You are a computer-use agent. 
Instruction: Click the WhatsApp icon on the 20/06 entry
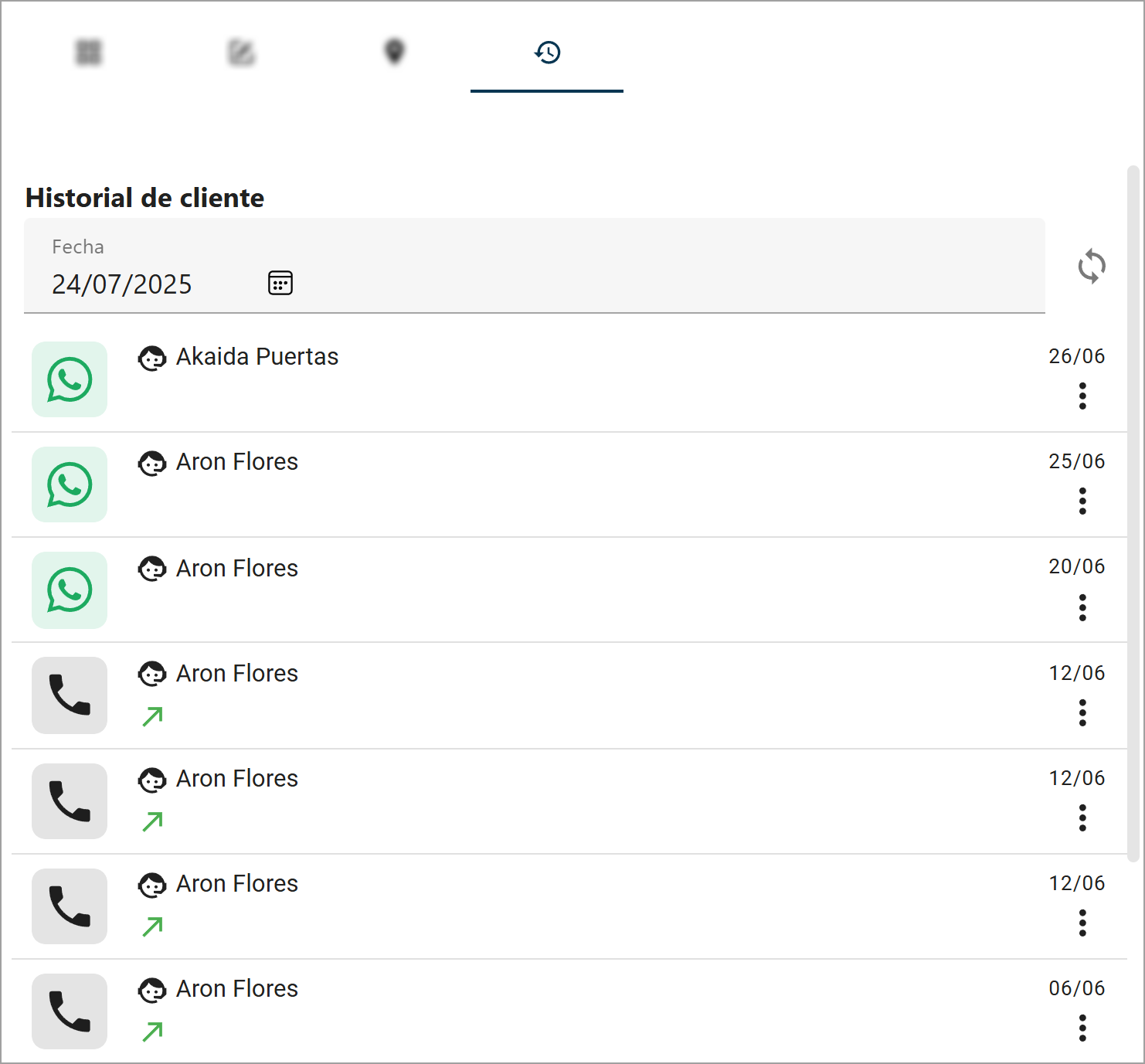click(x=69, y=590)
